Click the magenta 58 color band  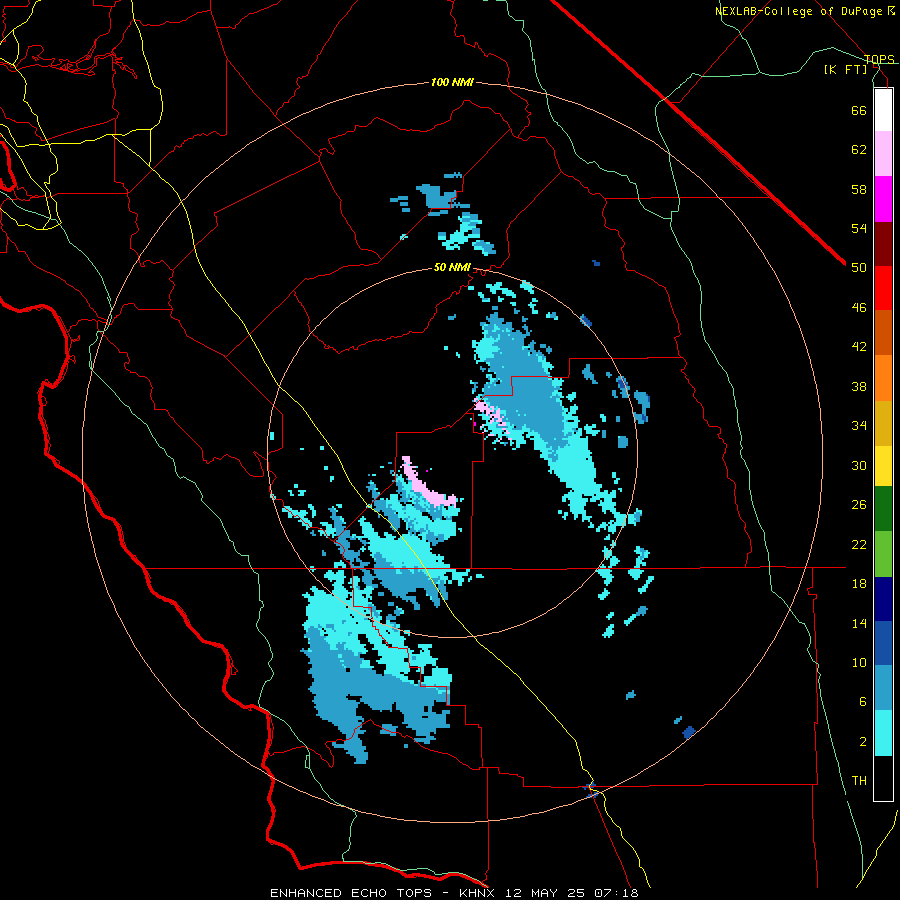[x=883, y=199]
